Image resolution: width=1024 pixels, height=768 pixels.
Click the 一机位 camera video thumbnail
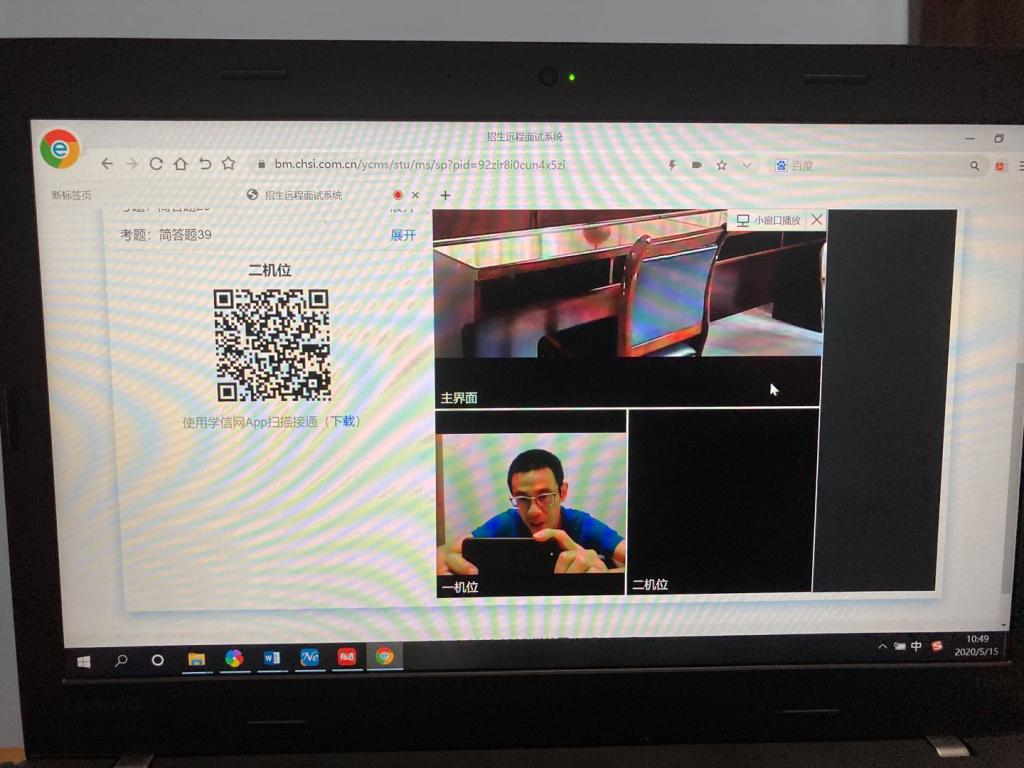pyautogui.click(x=531, y=505)
